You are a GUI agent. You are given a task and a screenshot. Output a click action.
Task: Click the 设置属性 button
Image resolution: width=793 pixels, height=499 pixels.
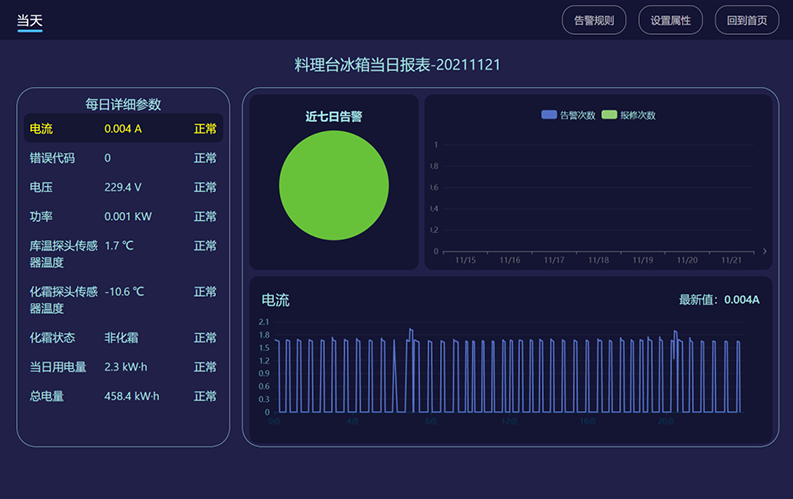[x=670, y=20]
